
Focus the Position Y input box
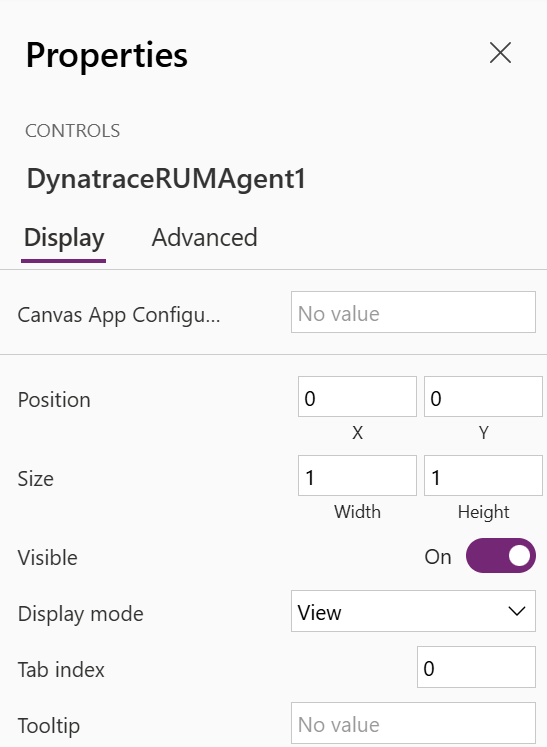[x=483, y=397]
